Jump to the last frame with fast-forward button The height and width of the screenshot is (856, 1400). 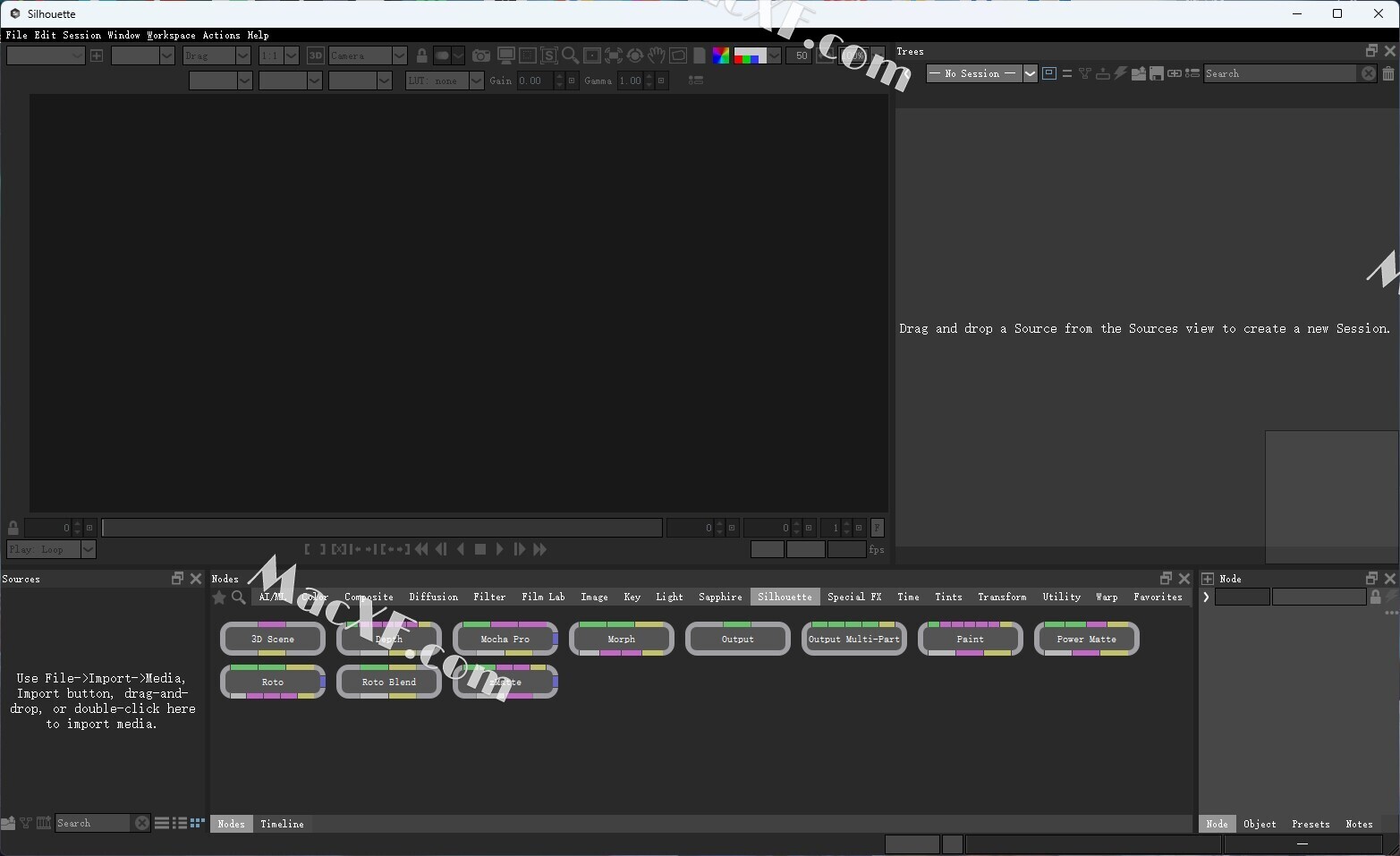pyautogui.click(x=539, y=549)
